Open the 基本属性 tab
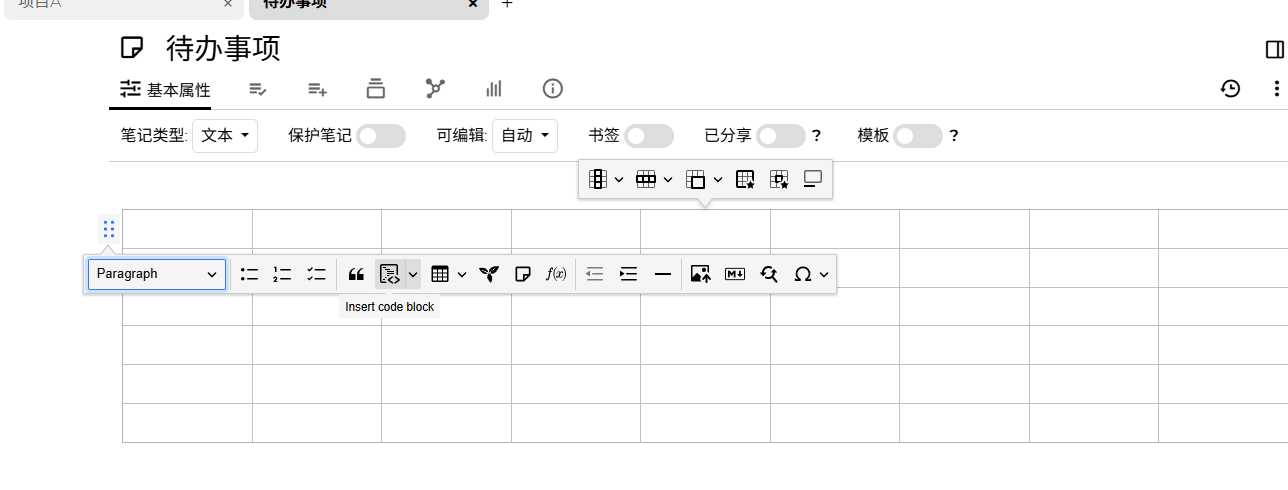Screen dimensions: 1288x490 165,90
